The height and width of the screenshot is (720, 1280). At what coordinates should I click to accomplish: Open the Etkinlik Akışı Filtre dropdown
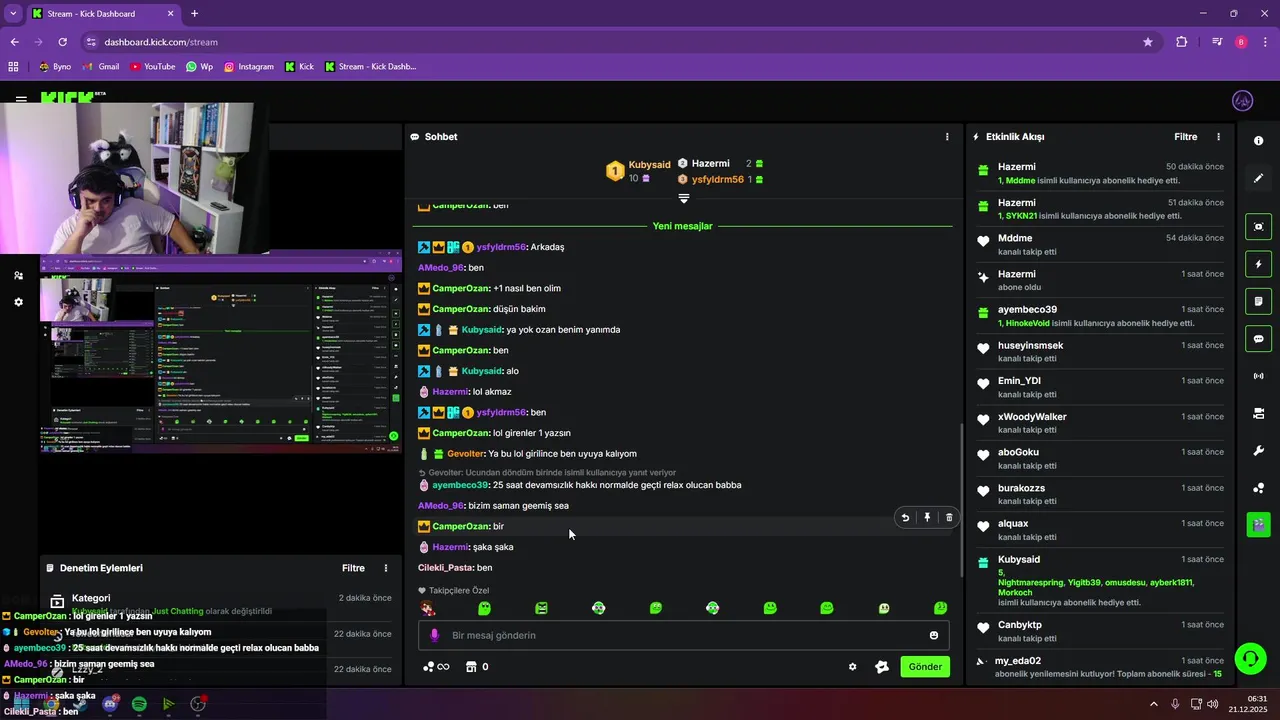click(1185, 137)
